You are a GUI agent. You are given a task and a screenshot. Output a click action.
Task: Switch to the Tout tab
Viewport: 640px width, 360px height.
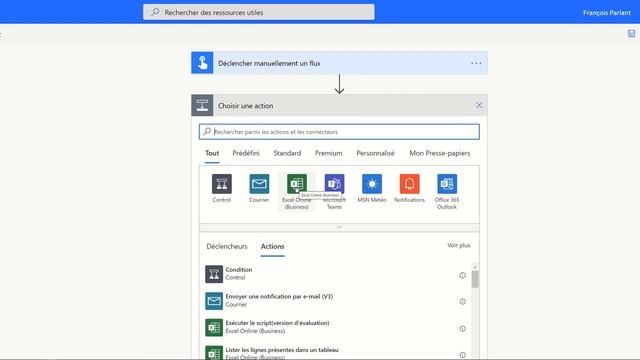click(x=212, y=153)
